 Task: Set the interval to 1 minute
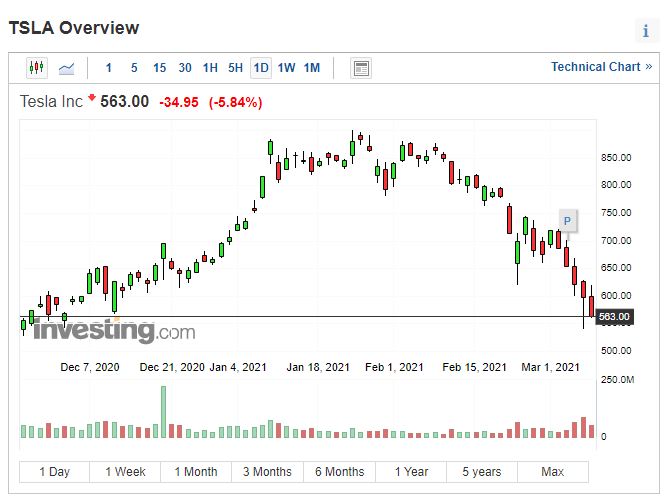[109, 68]
